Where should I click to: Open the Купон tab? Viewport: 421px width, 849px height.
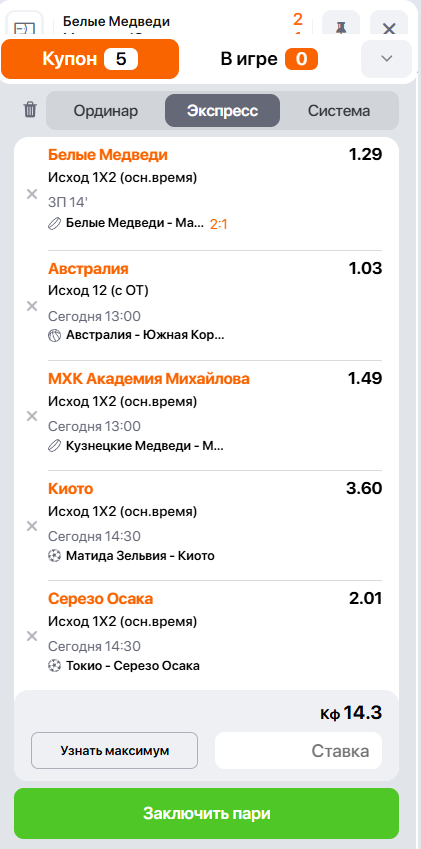tap(90, 59)
